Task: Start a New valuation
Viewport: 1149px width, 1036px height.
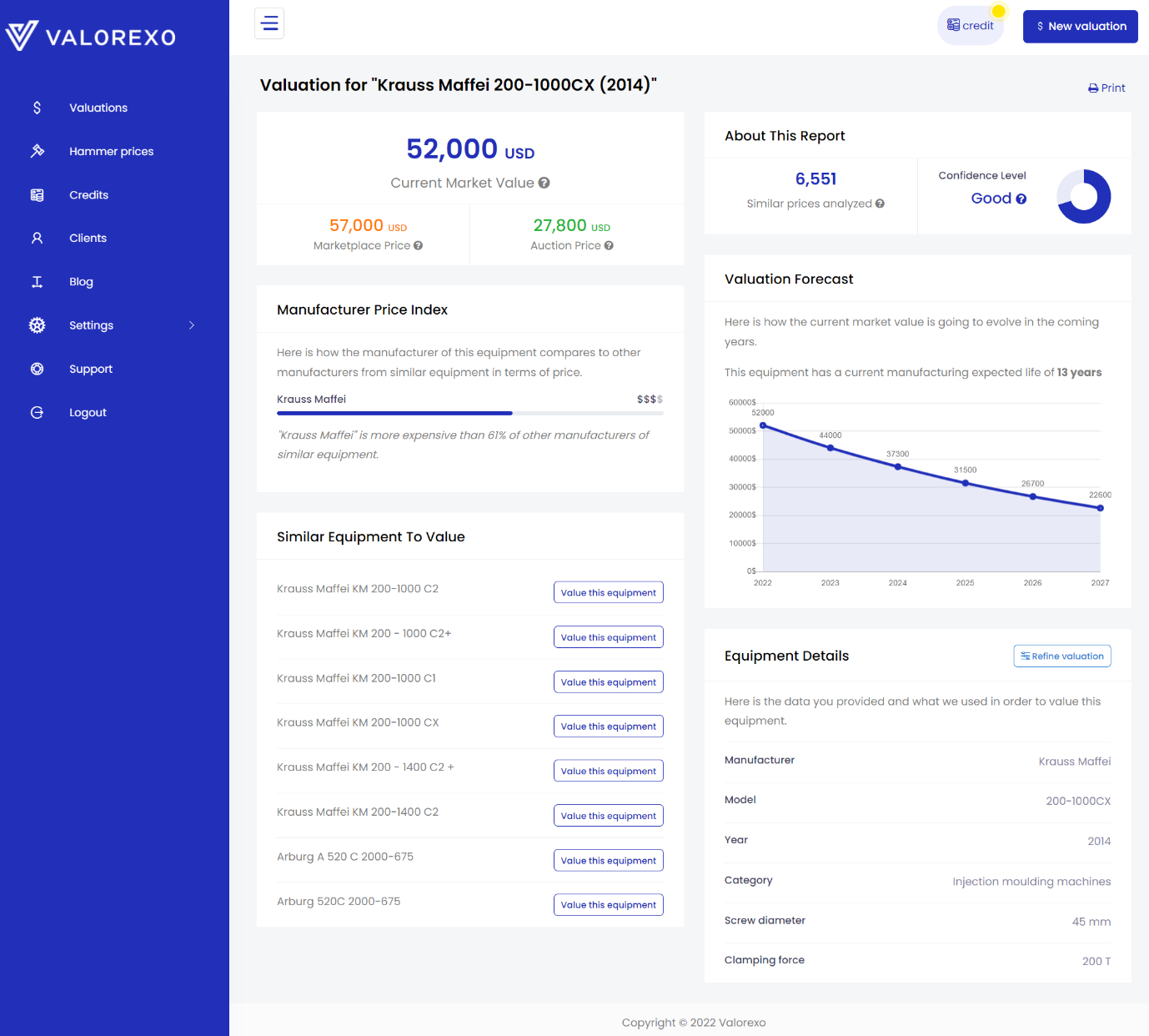Action: 1080,27
